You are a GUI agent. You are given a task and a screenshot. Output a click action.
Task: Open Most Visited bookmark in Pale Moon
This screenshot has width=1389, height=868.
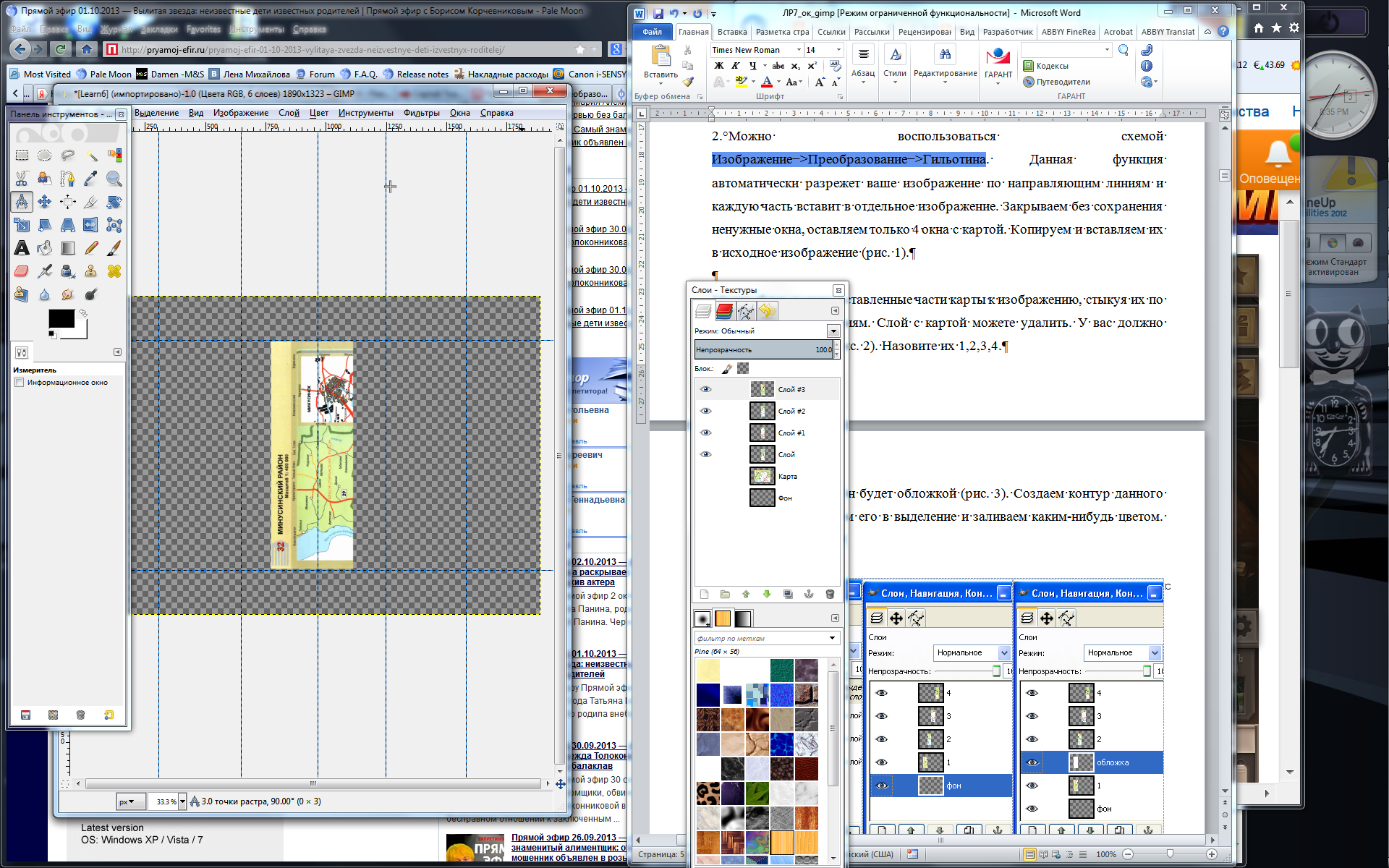coord(41,74)
